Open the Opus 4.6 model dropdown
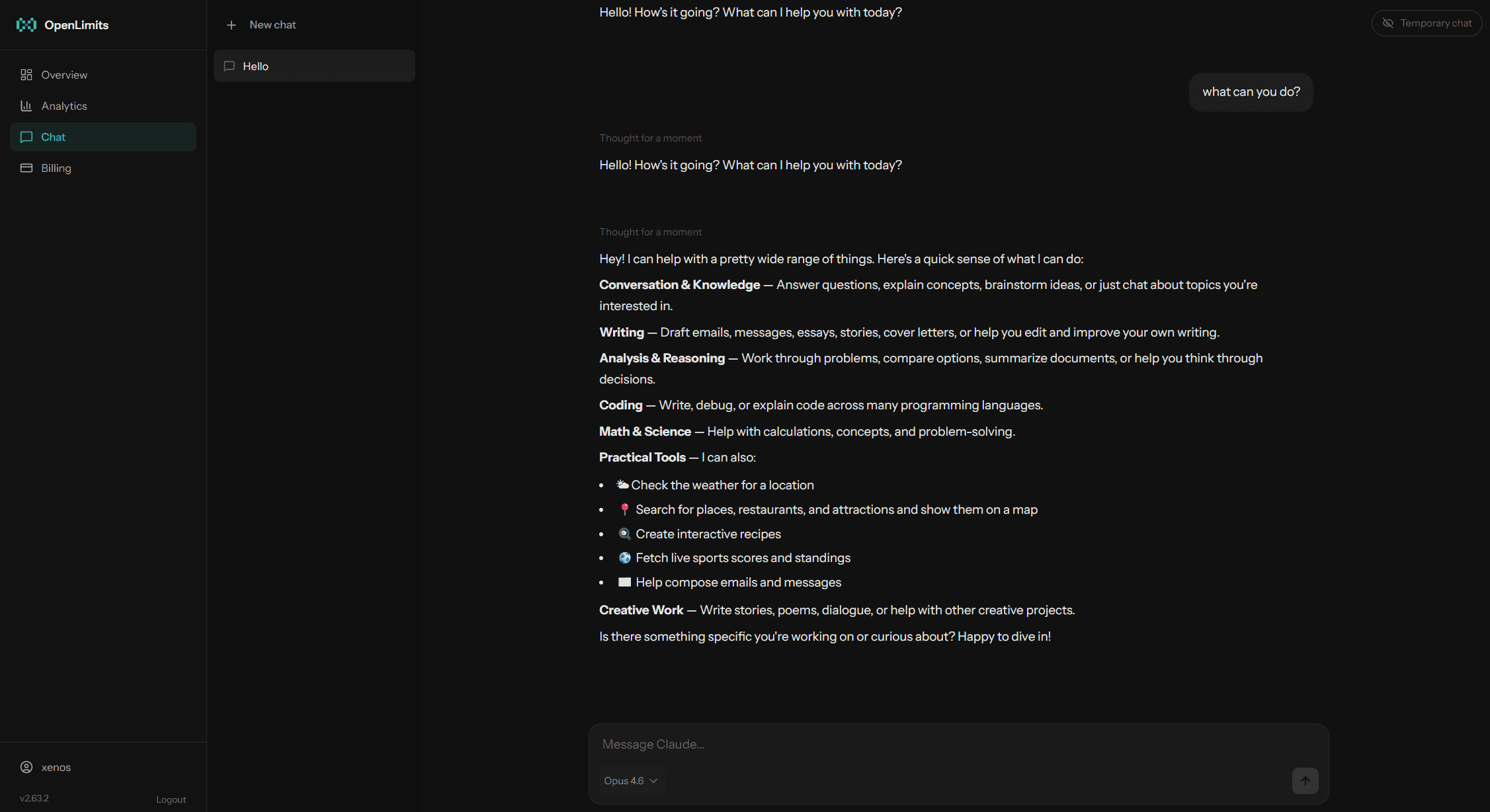The width and height of the screenshot is (1490, 812). (x=630, y=781)
